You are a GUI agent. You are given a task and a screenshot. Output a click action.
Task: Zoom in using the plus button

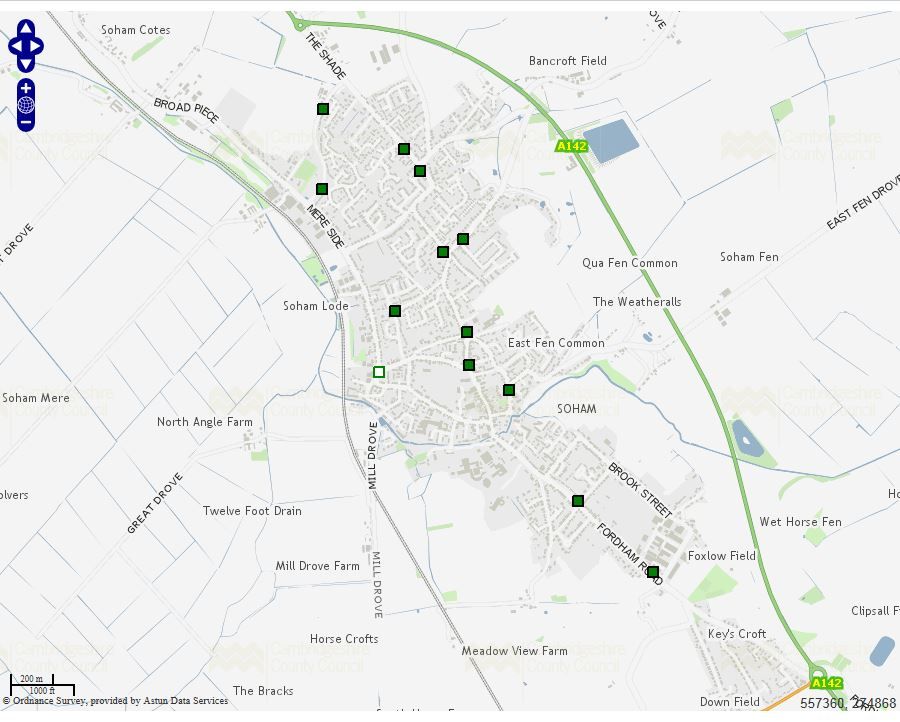click(x=26, y=88)
